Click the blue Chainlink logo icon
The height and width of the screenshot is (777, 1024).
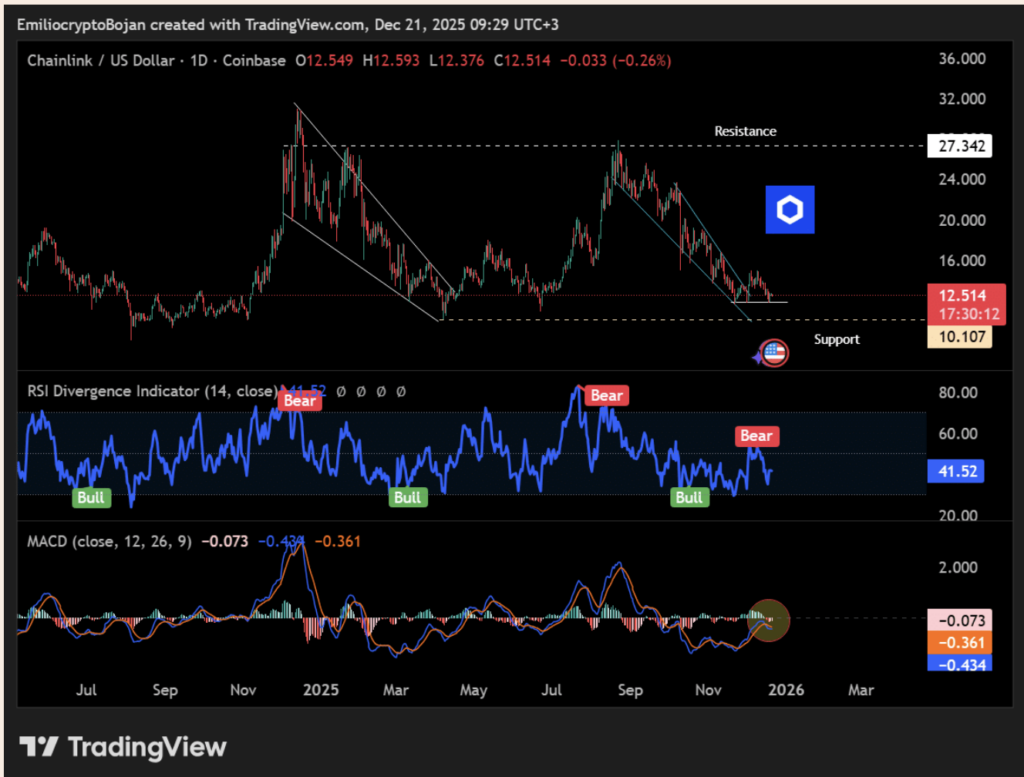coord(791,210)
